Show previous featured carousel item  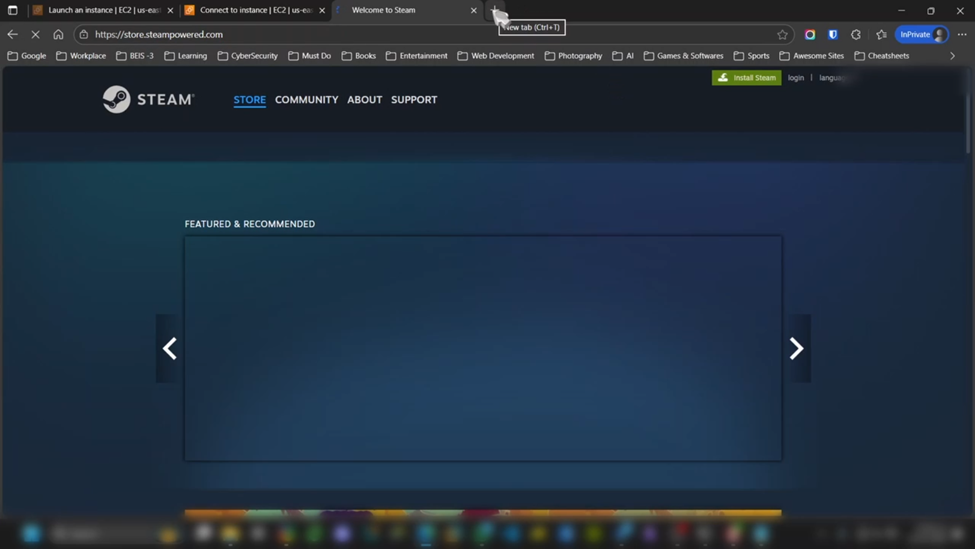[x=170, y=348]
